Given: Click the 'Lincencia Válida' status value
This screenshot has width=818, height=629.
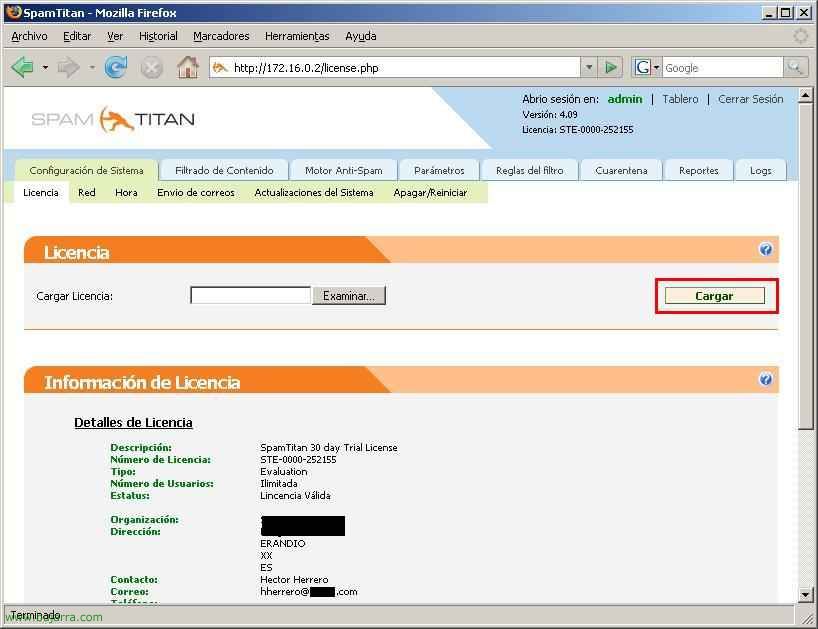Looking at the screenshot, I should pos(295,495).
